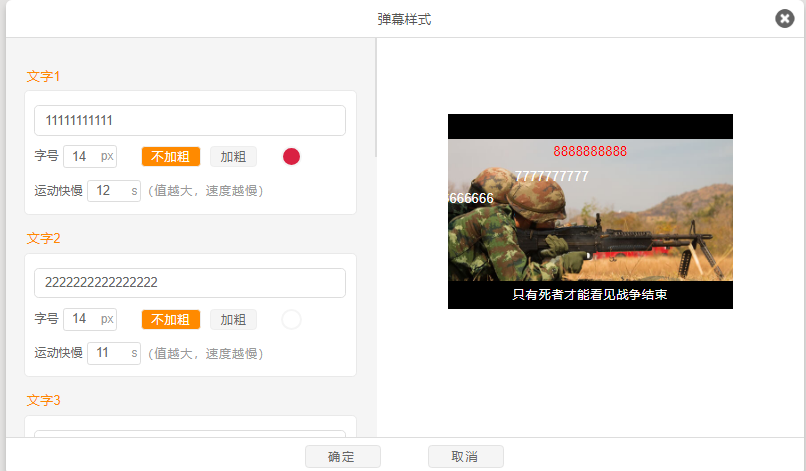806x471 pixels.
Task: Select 加粗 for 文字1
Action: pos(233,156)
